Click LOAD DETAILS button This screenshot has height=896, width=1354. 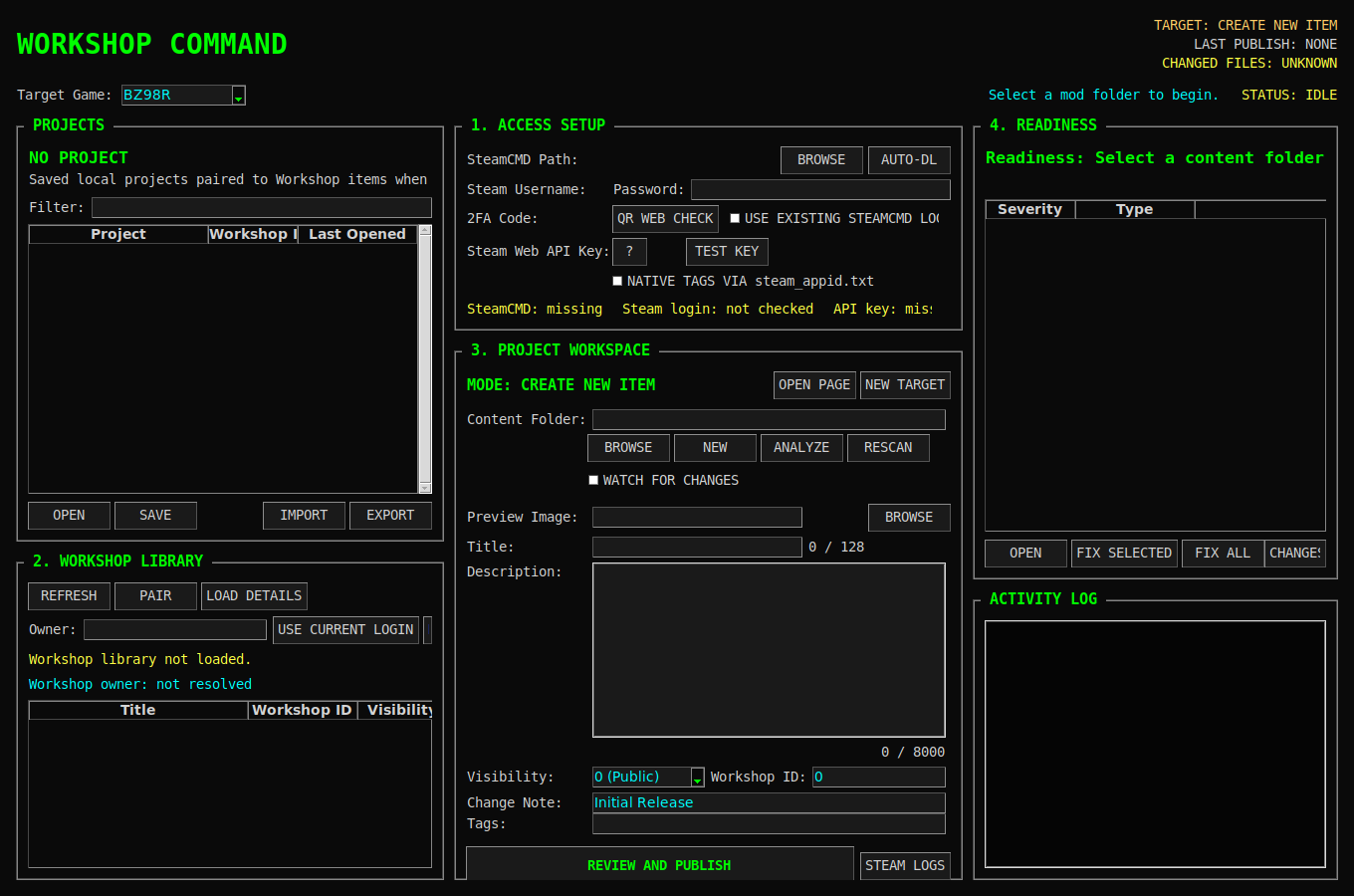click(x=254, y=595)
